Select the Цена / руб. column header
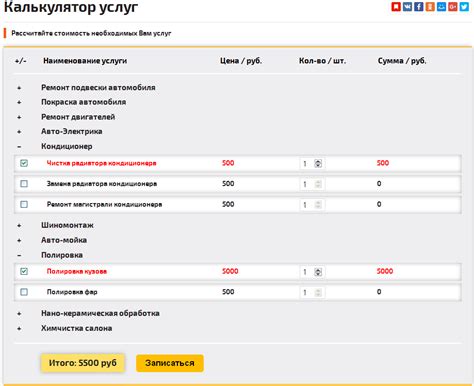Screen dimensions: 474x386 (241, 61)
